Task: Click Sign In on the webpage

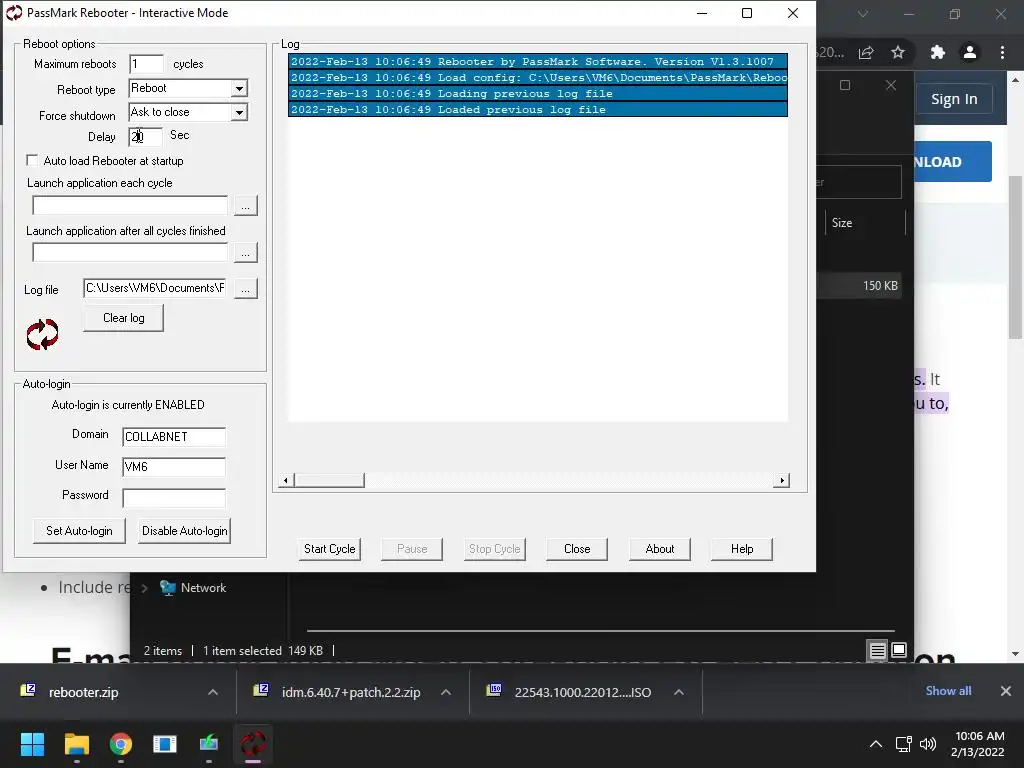Action: tap(954, 99)
